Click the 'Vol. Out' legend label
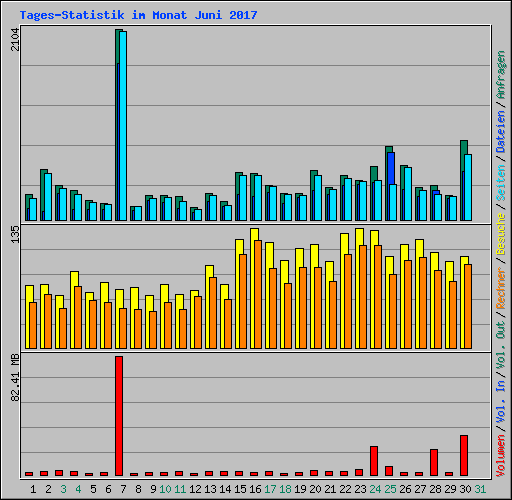The width and height of the screenshot is (512, 500). pyautogui.click(x=501, y=346)
